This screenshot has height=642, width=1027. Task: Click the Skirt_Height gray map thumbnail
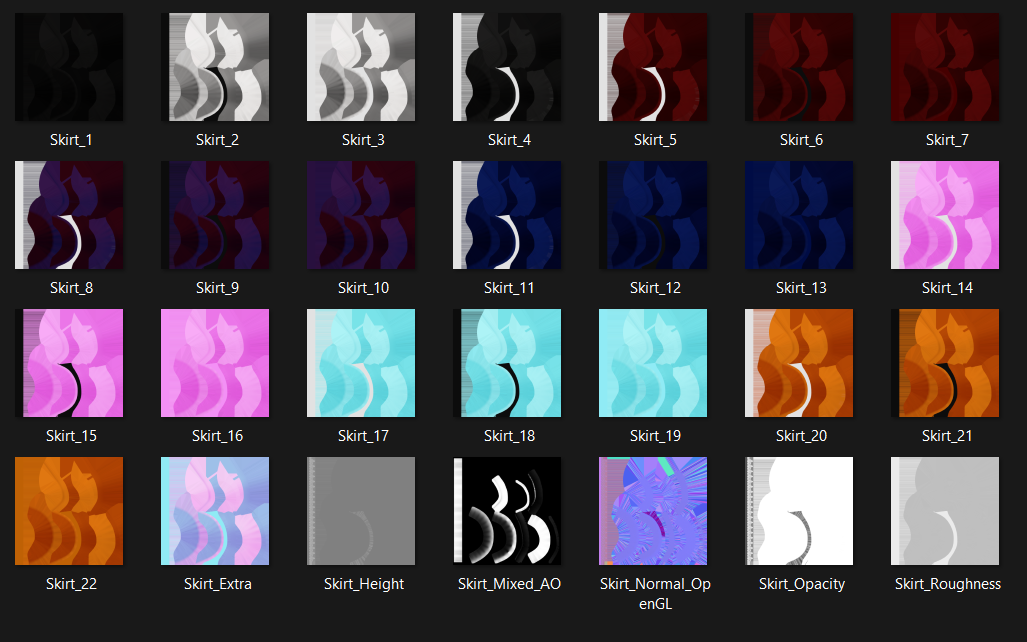click(361, 511)
